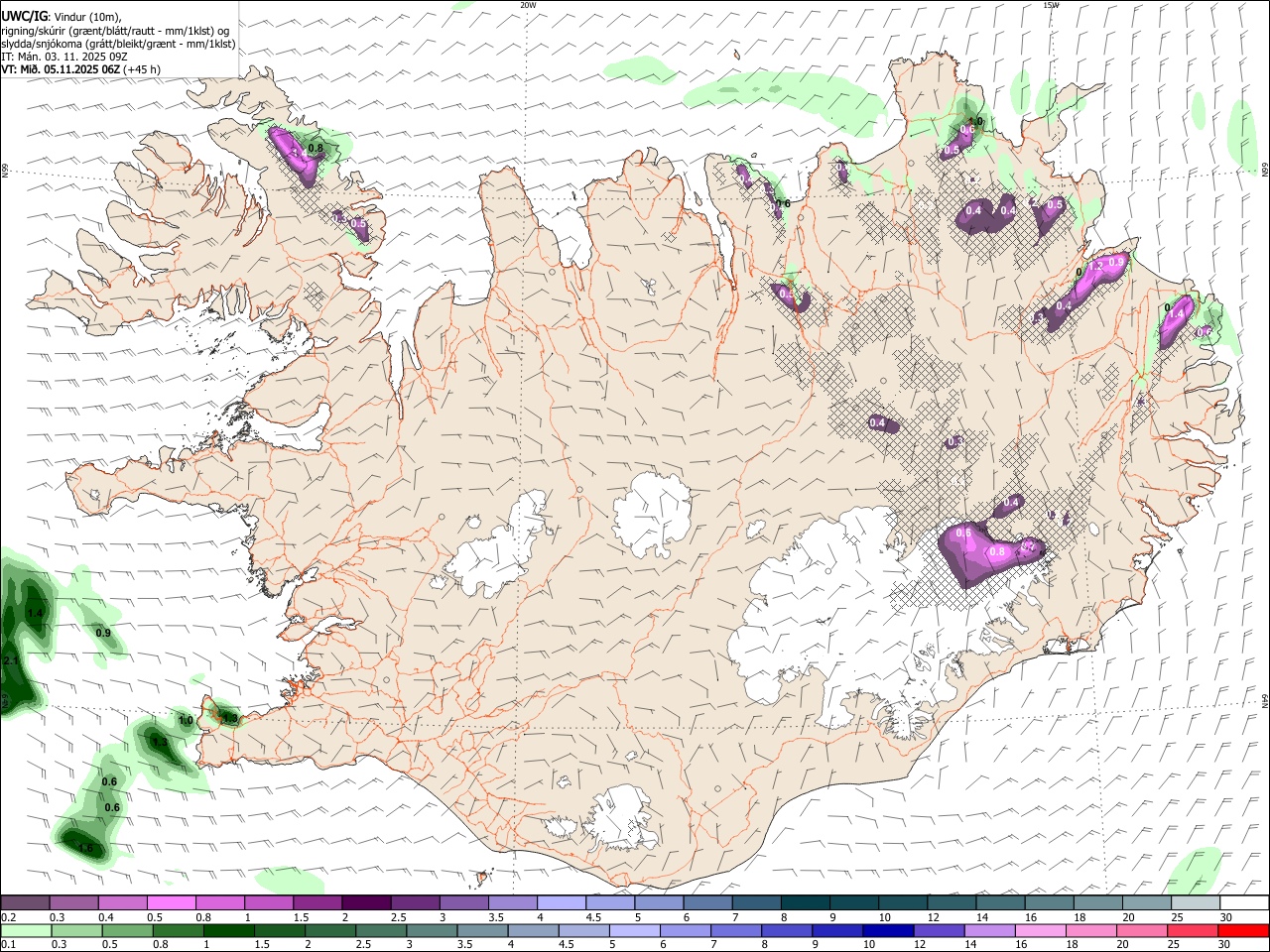The width and height of the screenshot is (1270, 952).
Task: Click the 'IT: Mán. 03. 11. 2025 09Z' line
Action: (x=64, y=57)
